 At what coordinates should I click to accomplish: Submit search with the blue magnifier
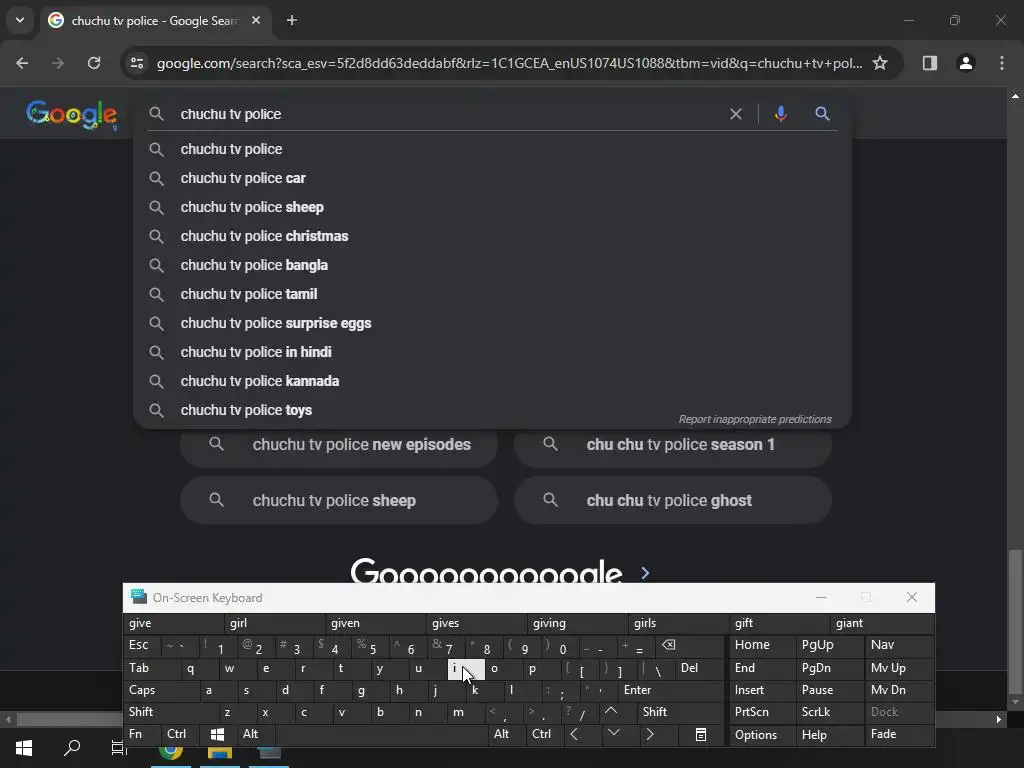(x=822, y=114)
